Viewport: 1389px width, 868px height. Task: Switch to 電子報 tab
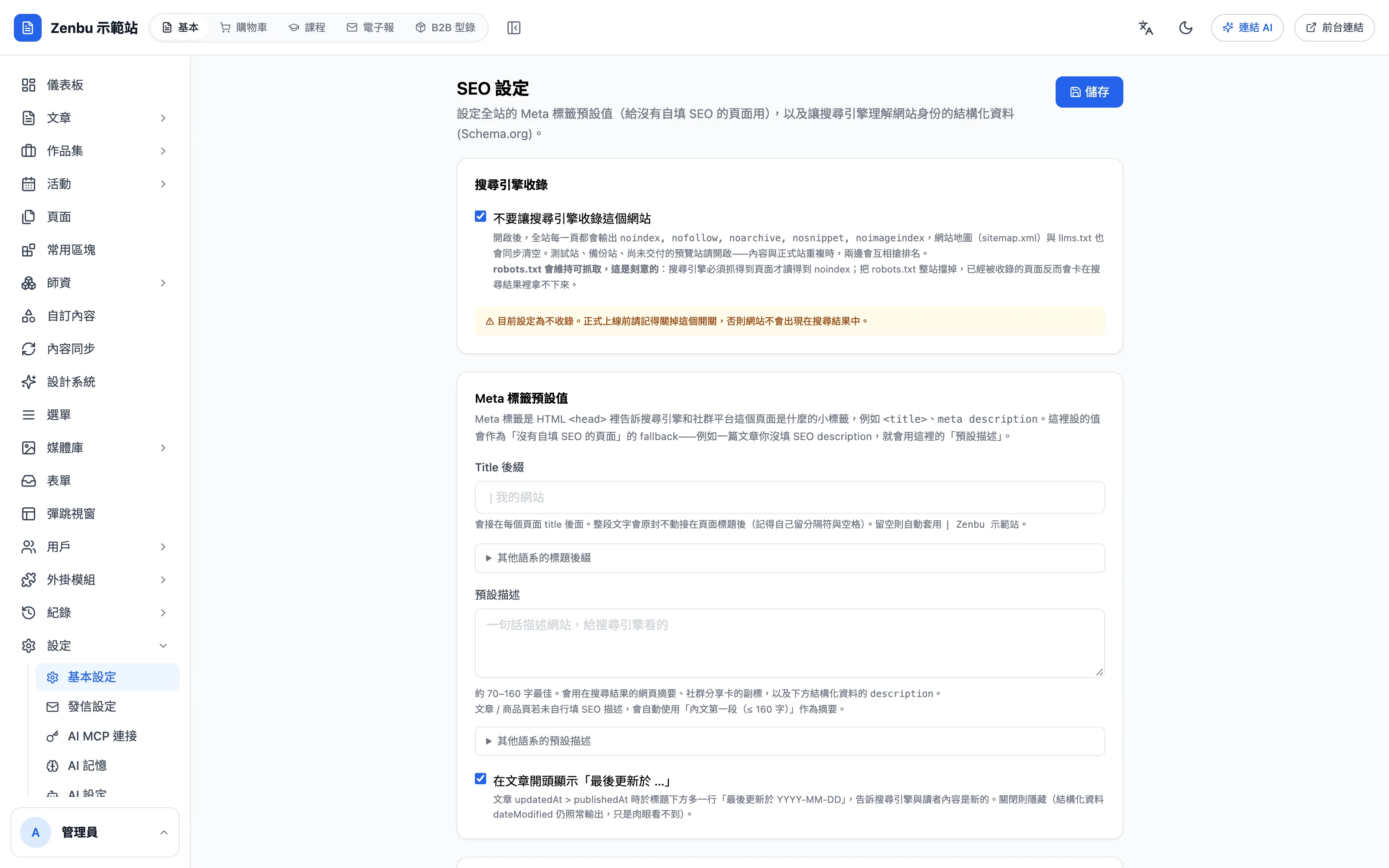click(371, 27)
